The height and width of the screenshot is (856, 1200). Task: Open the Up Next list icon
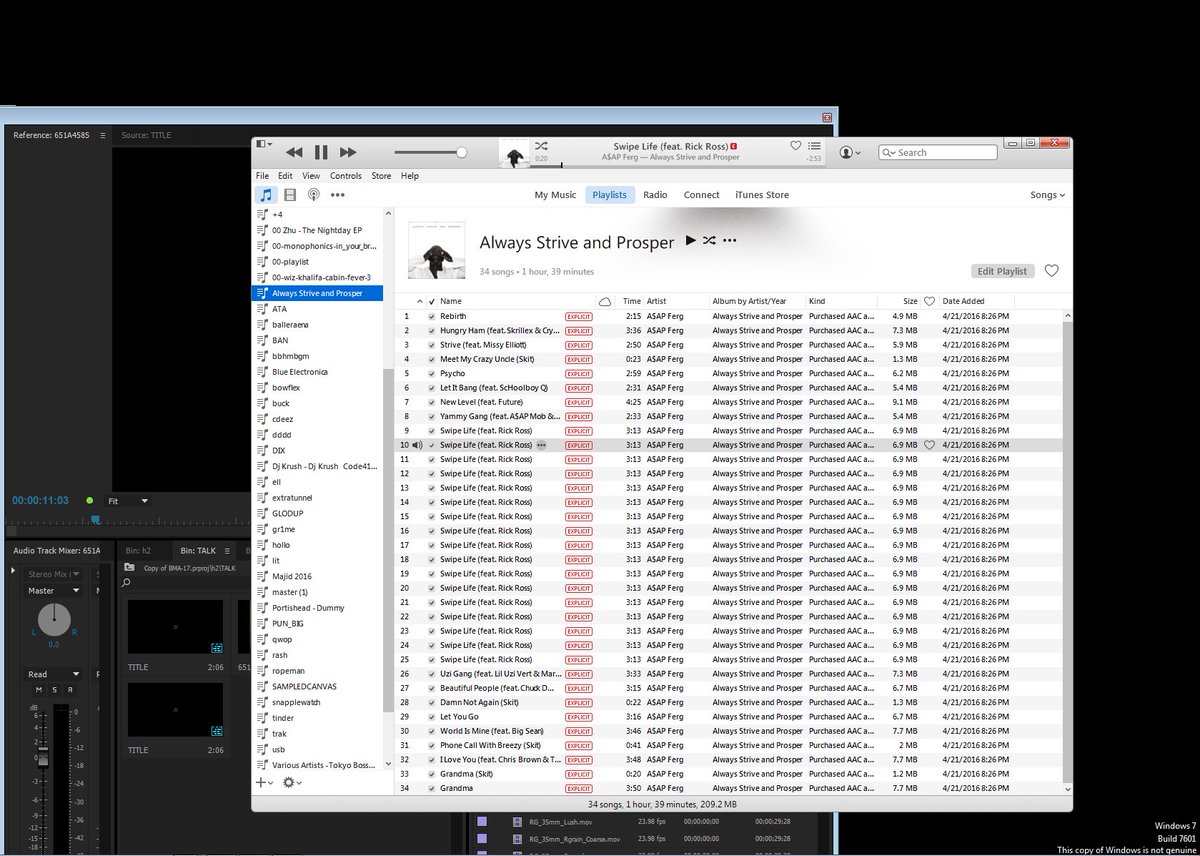coord(815,146)
